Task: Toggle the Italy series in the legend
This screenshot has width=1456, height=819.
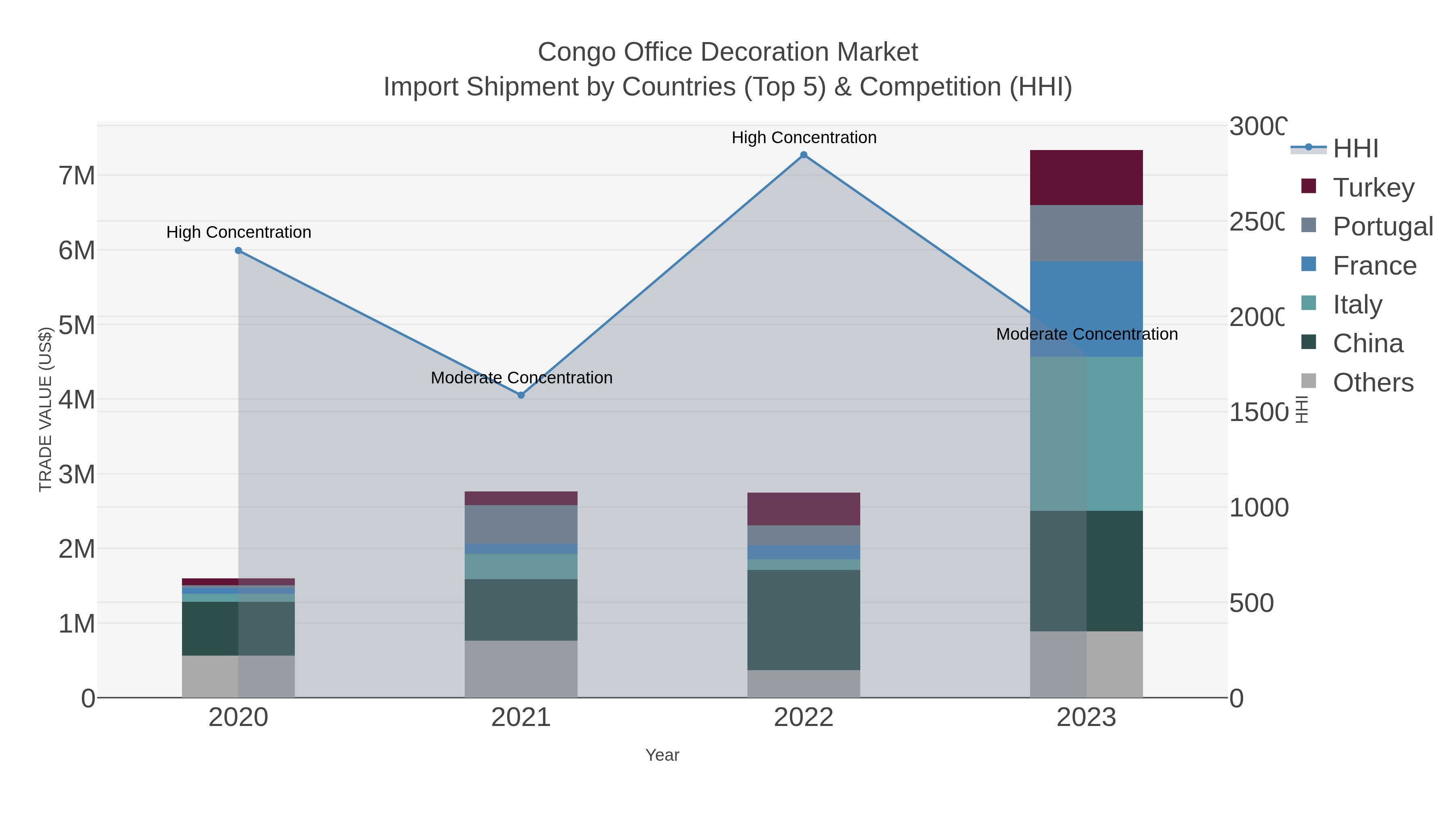Action: click(1341, 304)
